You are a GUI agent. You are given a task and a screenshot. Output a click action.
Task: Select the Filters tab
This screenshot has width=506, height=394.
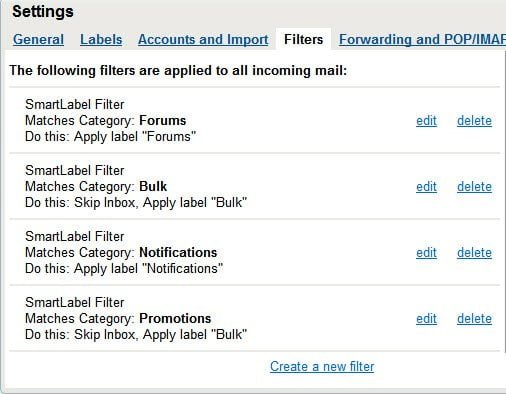(x=303, y=39)
